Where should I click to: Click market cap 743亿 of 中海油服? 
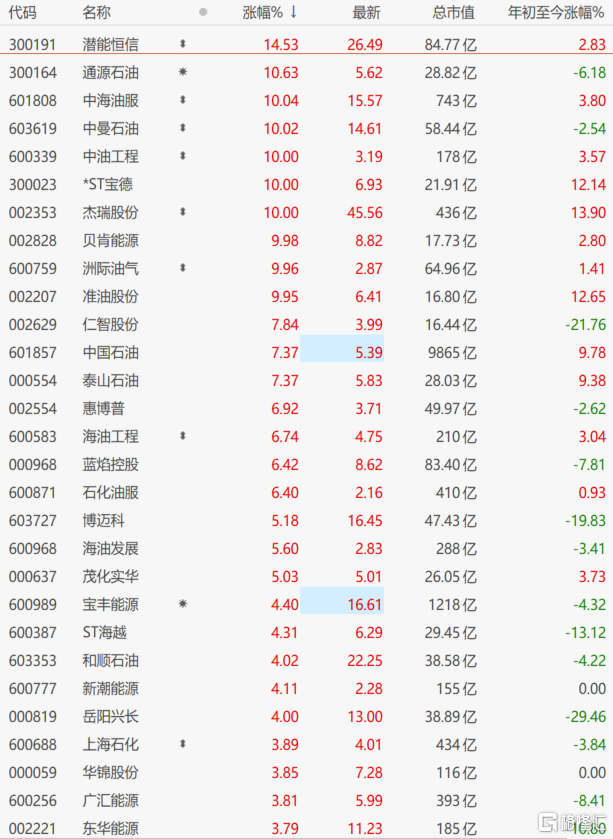(x=456, y=101)
